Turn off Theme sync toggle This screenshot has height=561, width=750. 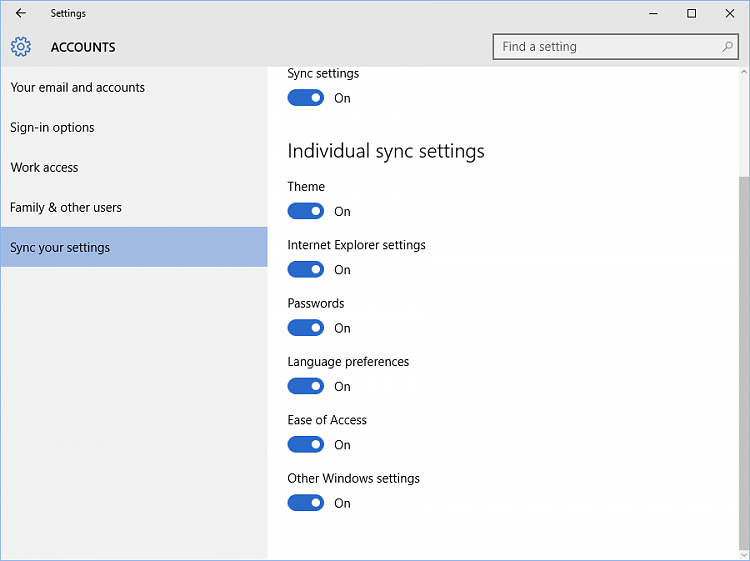tap(306, 211)
